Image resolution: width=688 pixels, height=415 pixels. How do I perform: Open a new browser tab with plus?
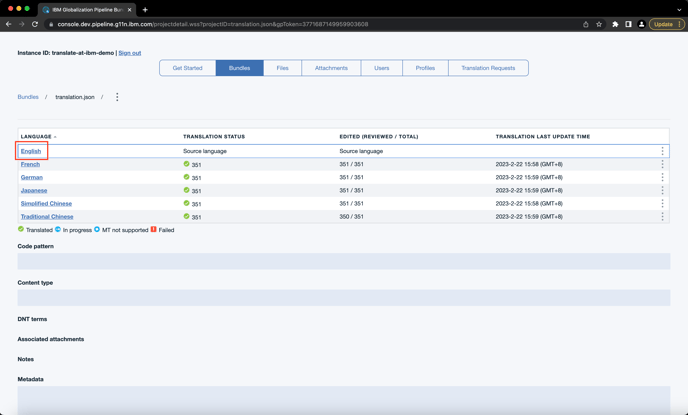(x=145, y=10)
